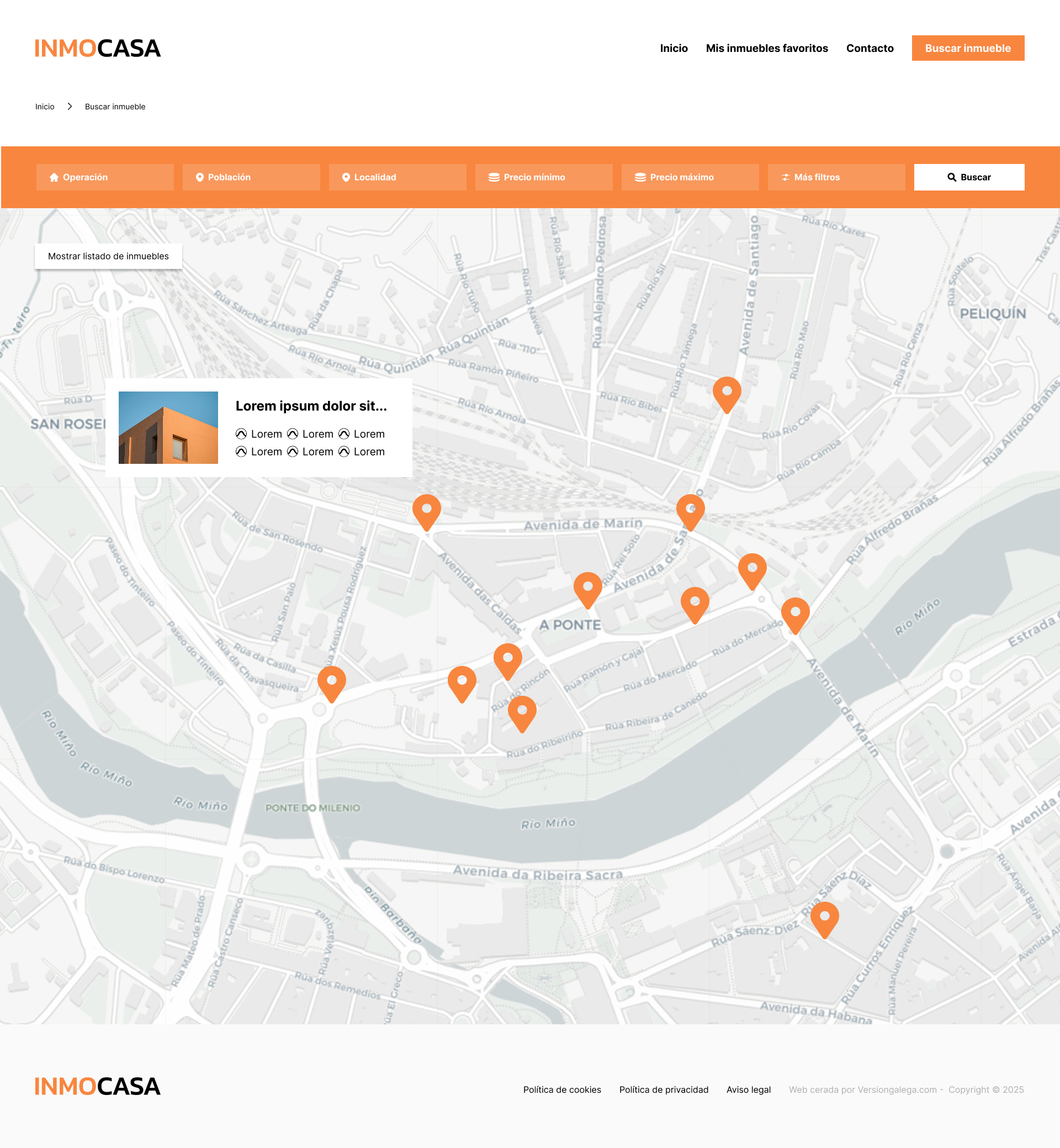Click the coins icon in Precio máximo
This screenshot has height=1148, width=1060.
pos(639,177)
